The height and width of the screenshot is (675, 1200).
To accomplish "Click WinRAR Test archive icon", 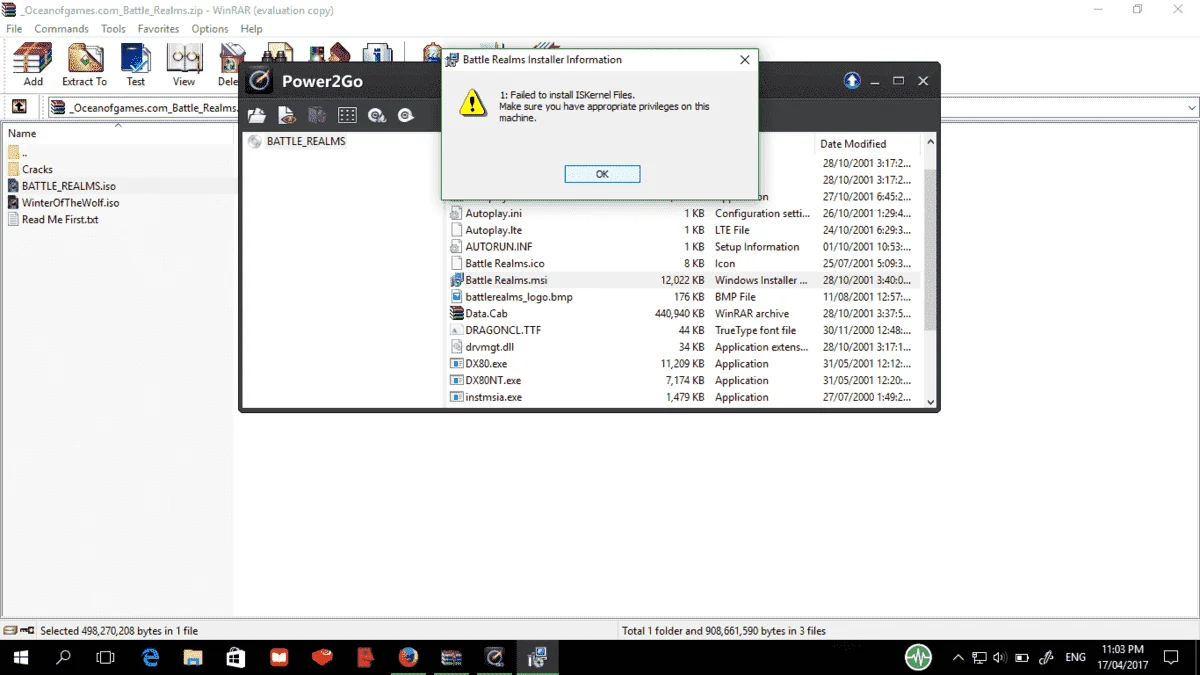I will pyautogui.click(x=135, y=66).
